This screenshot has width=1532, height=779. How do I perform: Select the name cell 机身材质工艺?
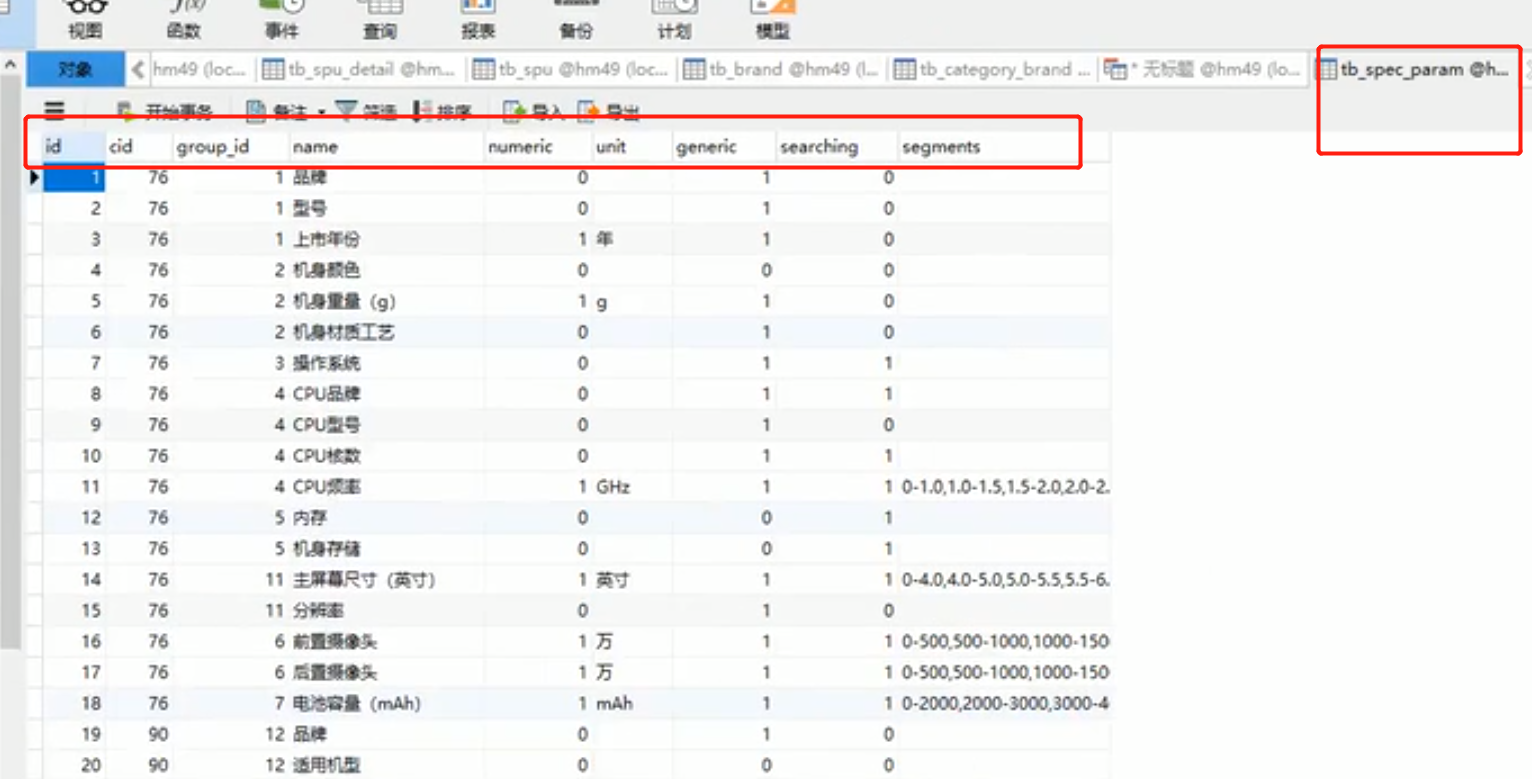387,332
